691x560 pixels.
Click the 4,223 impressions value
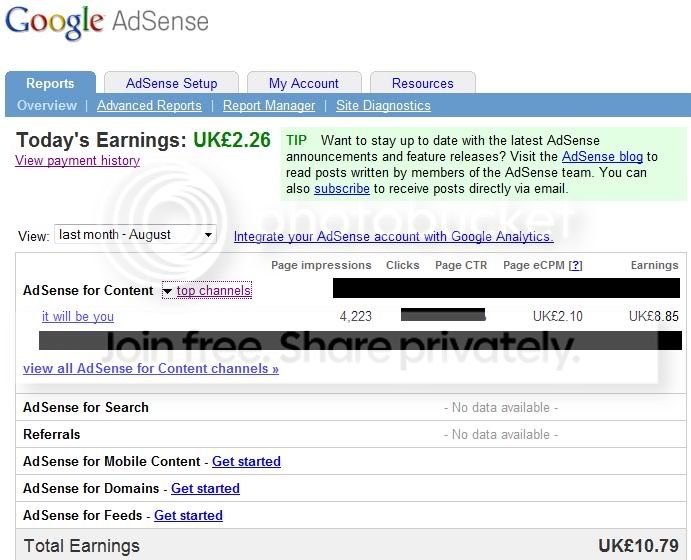[356, 316]
